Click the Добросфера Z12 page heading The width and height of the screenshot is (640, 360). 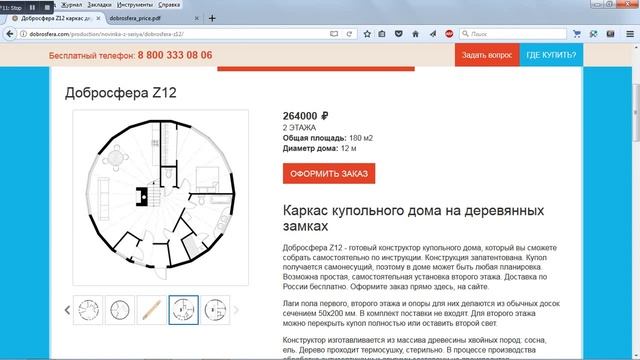click(121, 93)
